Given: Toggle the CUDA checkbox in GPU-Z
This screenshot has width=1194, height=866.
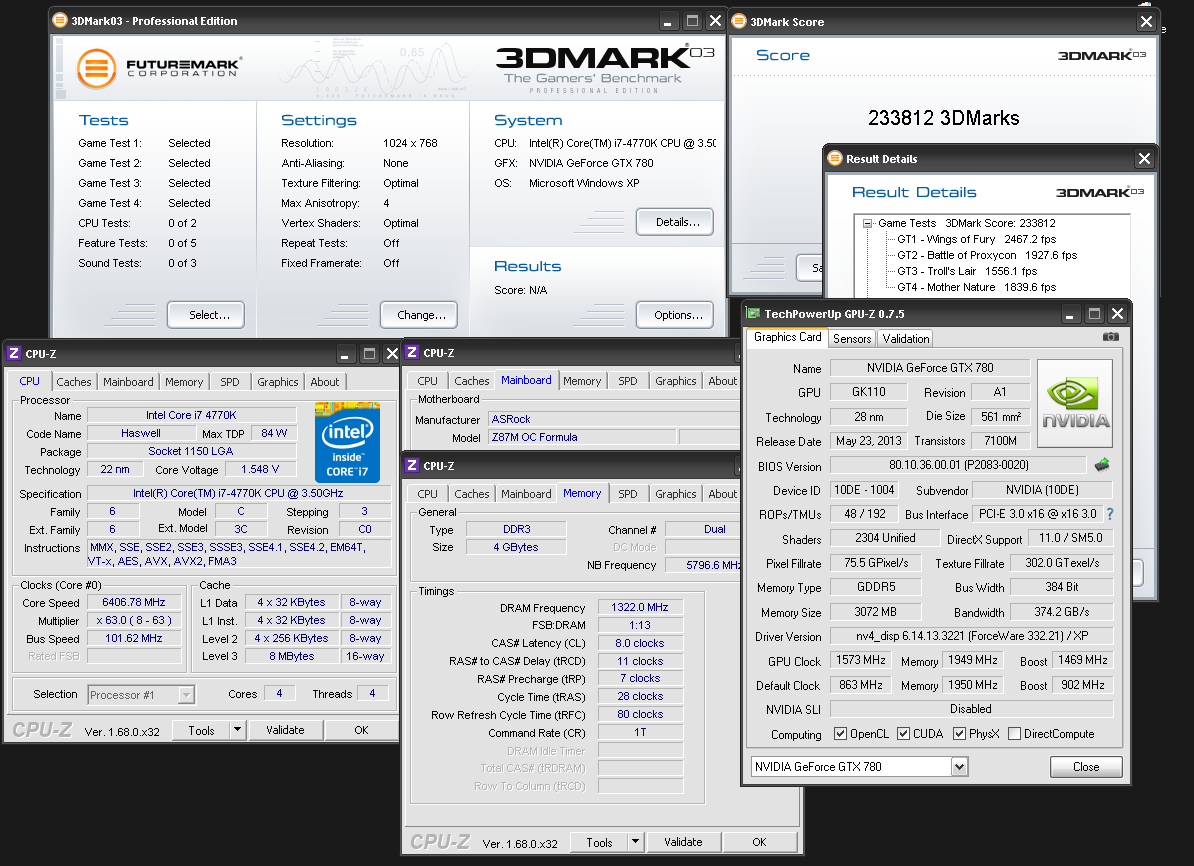Looking at the screenshot, I should [903, 733].
